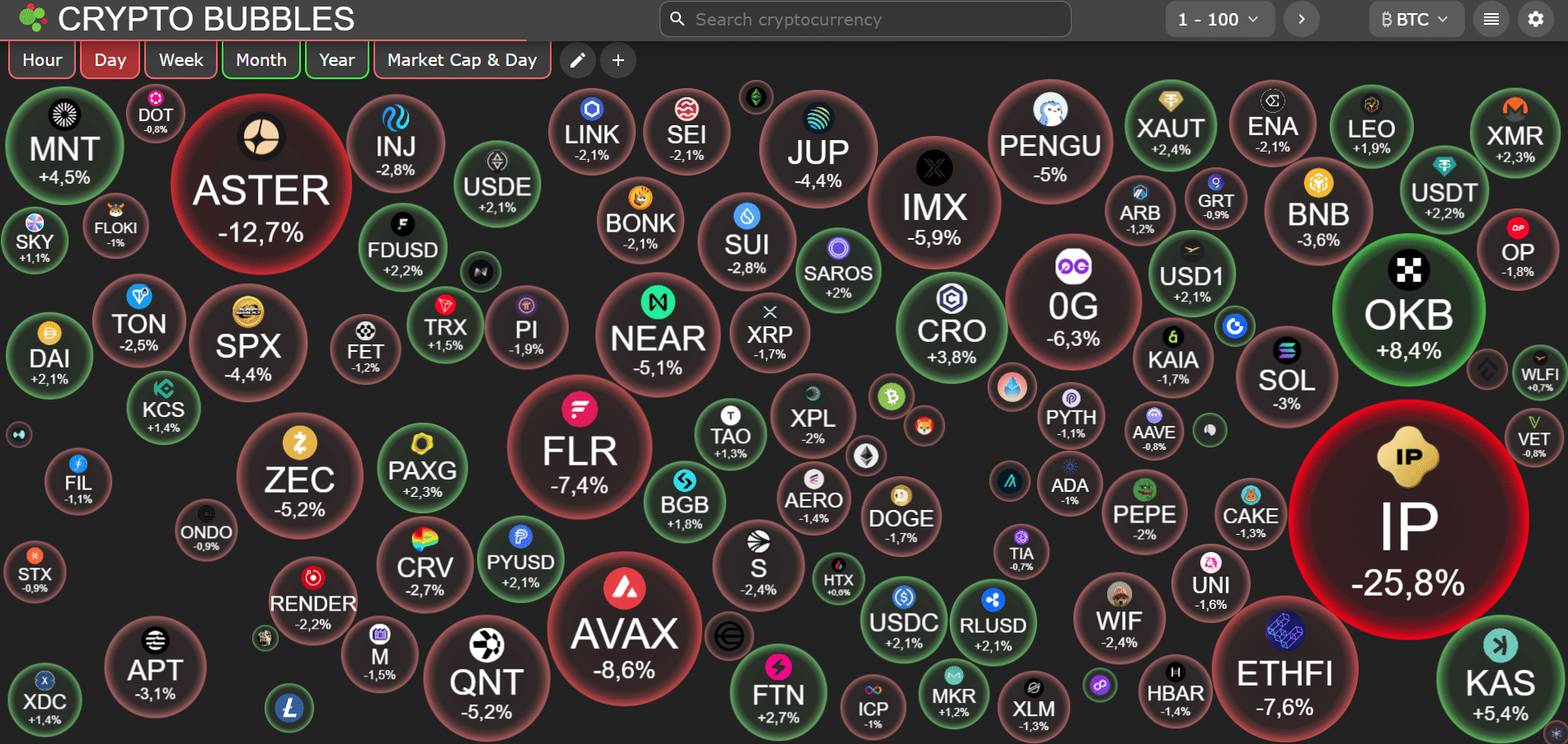Open the KAS +5,4% bubble

[x=1500, y=681]
